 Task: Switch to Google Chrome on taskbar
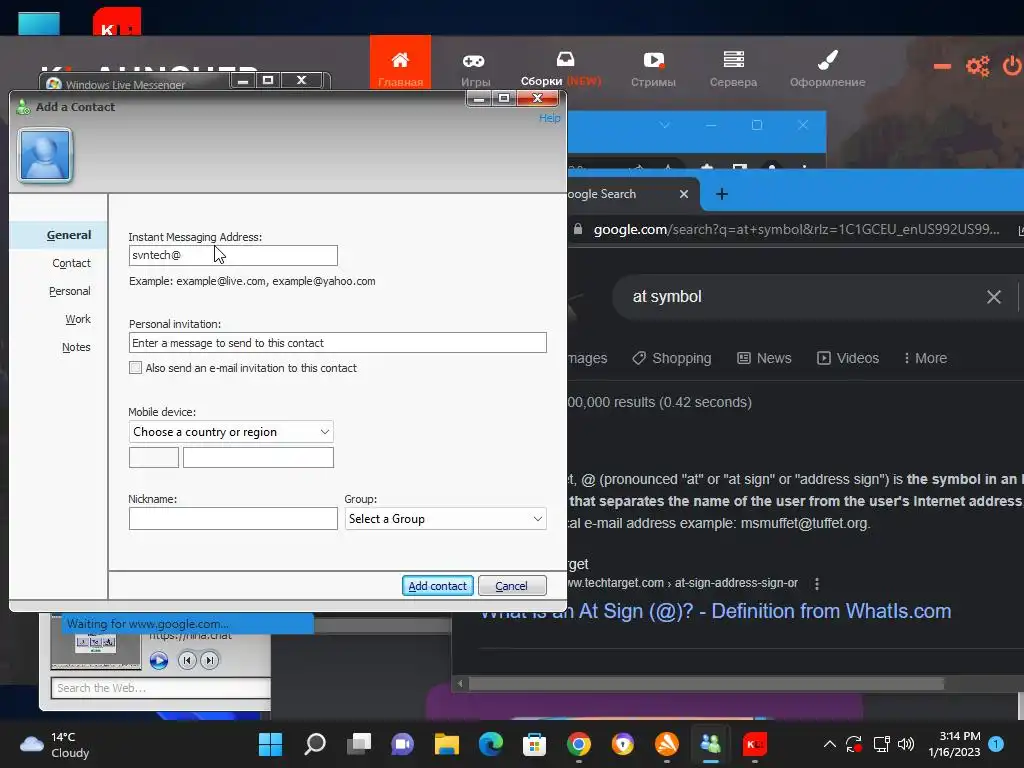click(x=579, y=744)
